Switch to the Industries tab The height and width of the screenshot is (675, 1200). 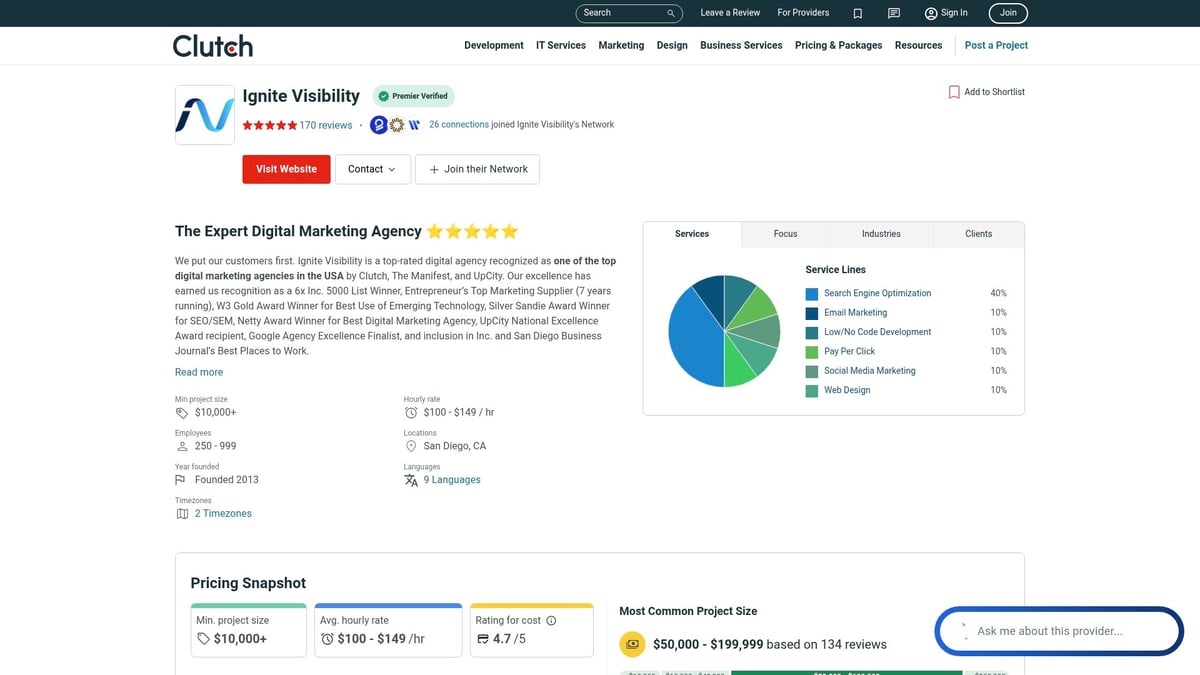tap(881, 233)
